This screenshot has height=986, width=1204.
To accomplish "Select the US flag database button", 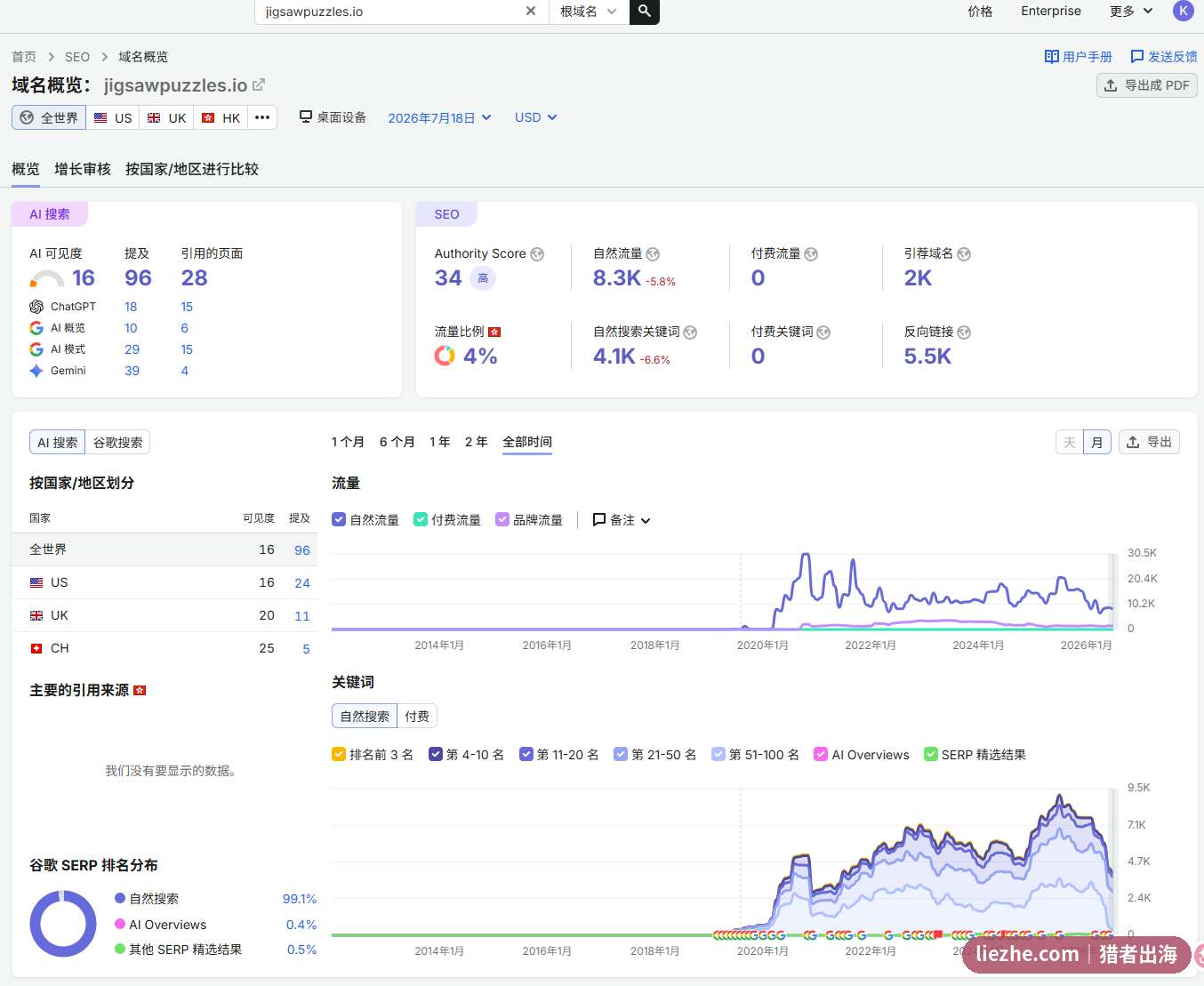I will (x=113, y=117).
